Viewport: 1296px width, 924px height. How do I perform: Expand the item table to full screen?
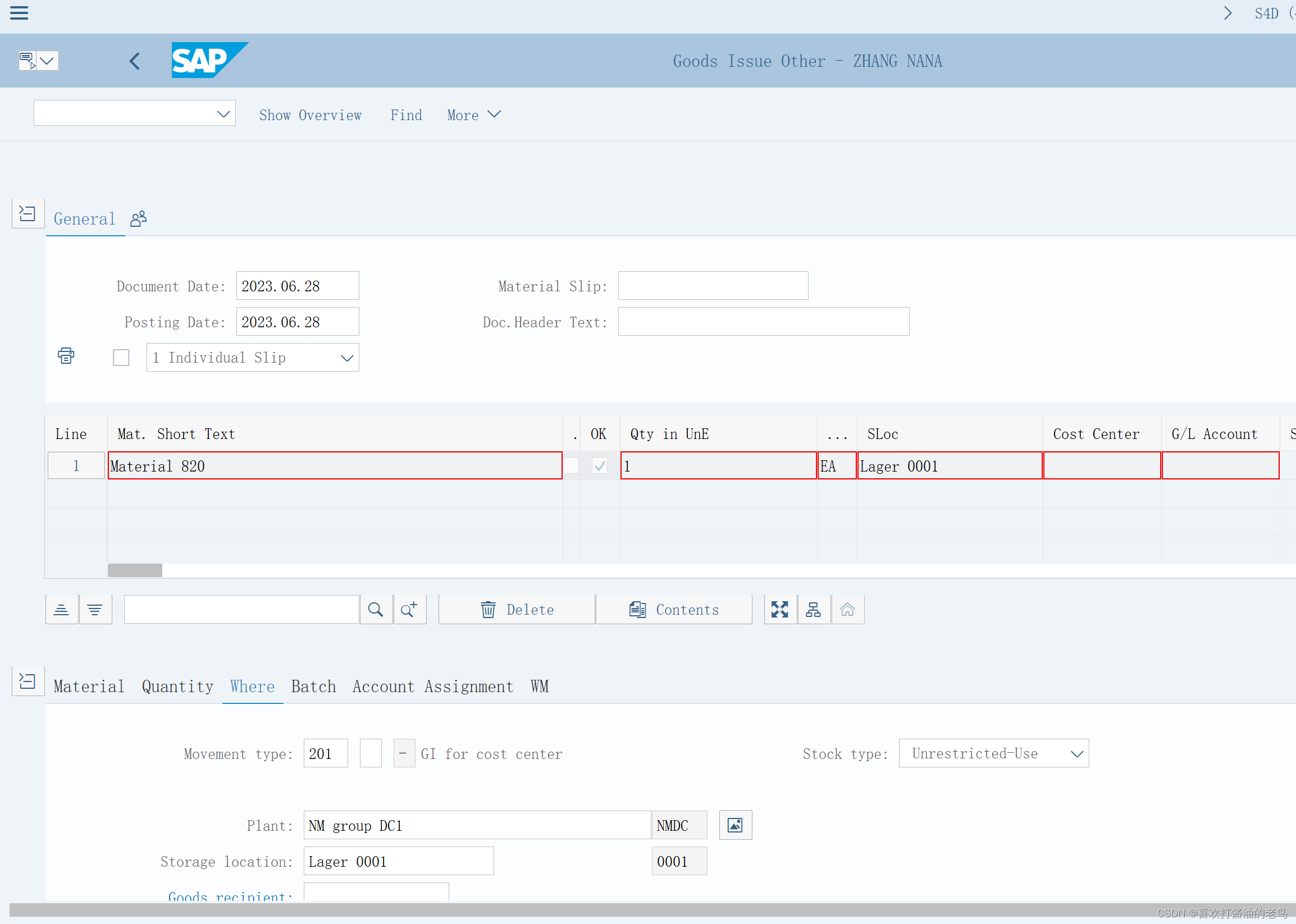[x=780, y=609]
